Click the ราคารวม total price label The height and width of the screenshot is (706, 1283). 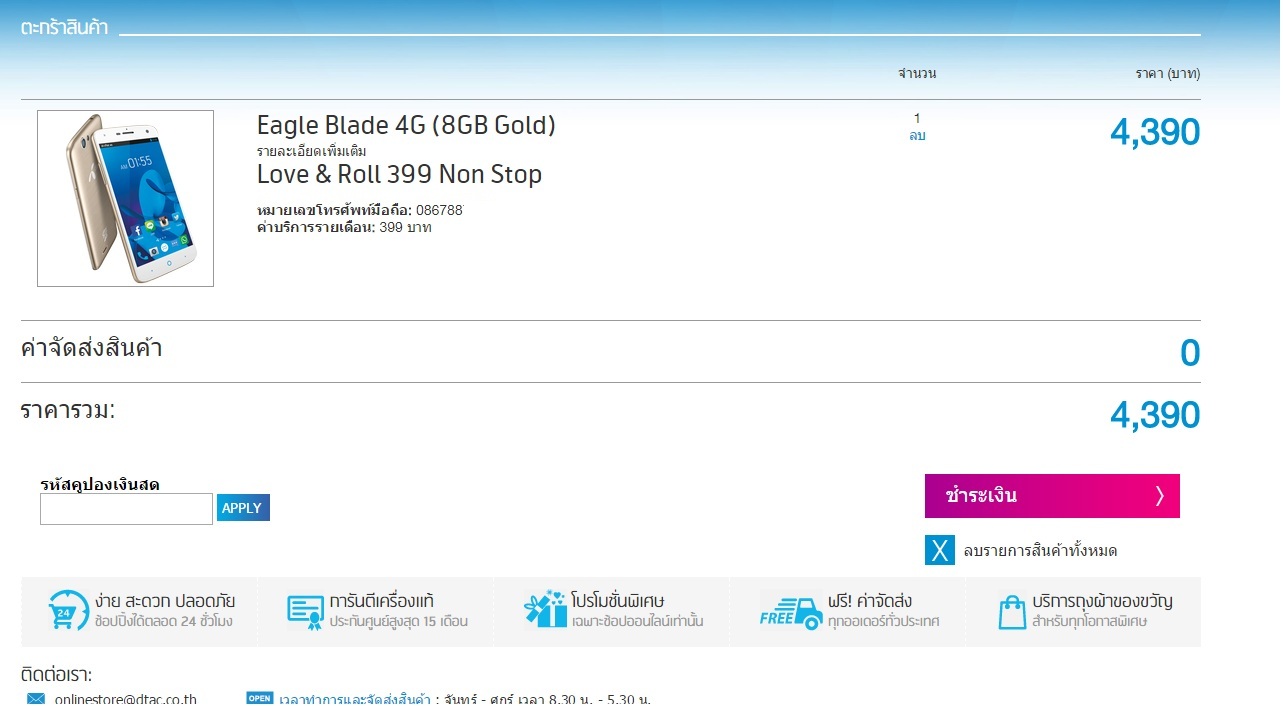68,410
